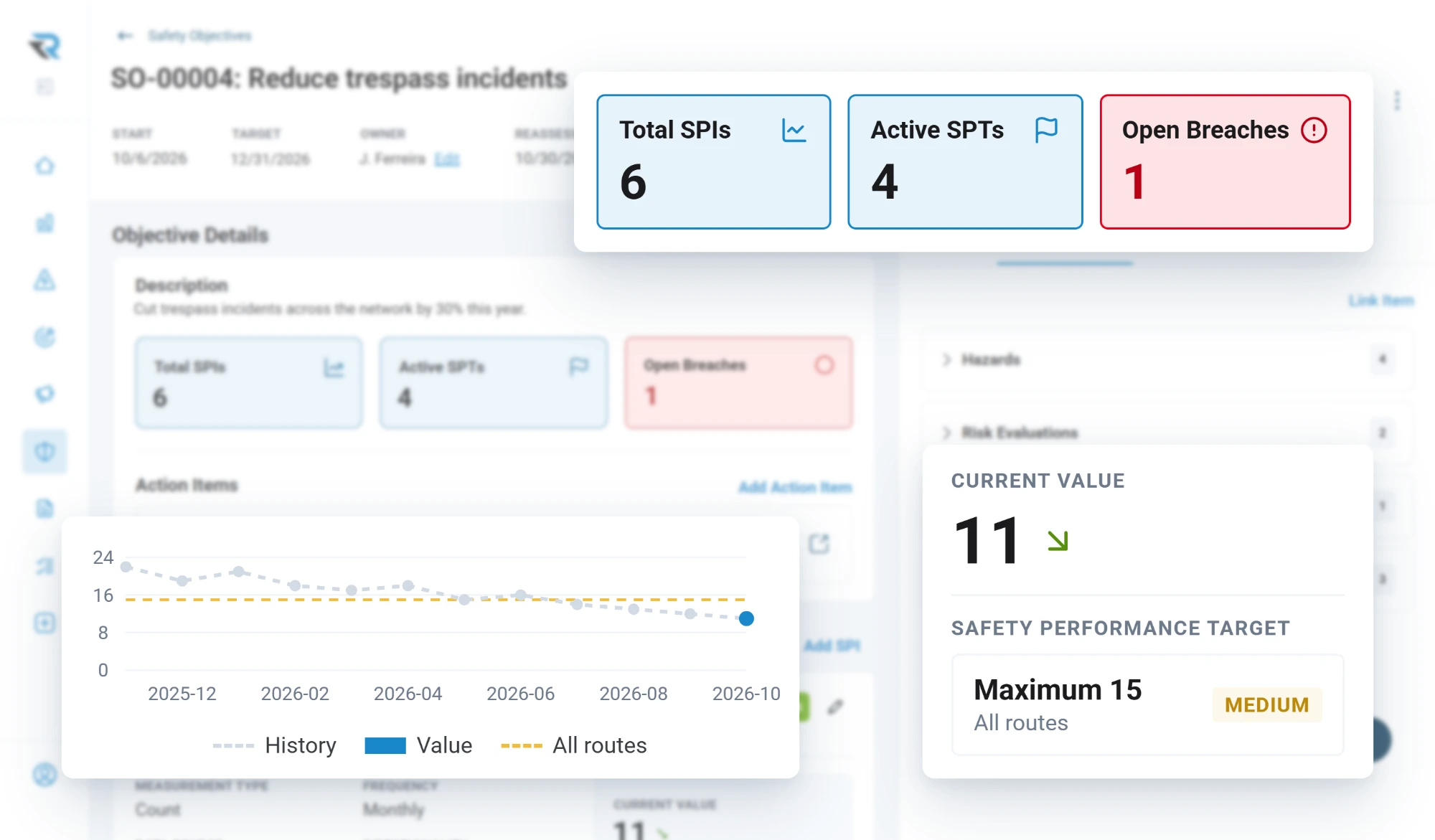
Task: Click the back arrow to Safety Objectives
Action: coord(125,36)
